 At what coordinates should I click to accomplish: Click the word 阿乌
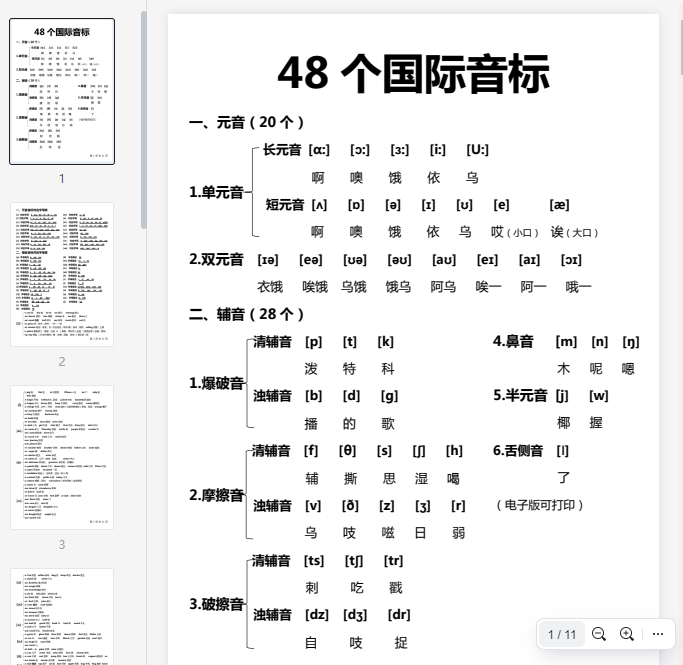443,287
